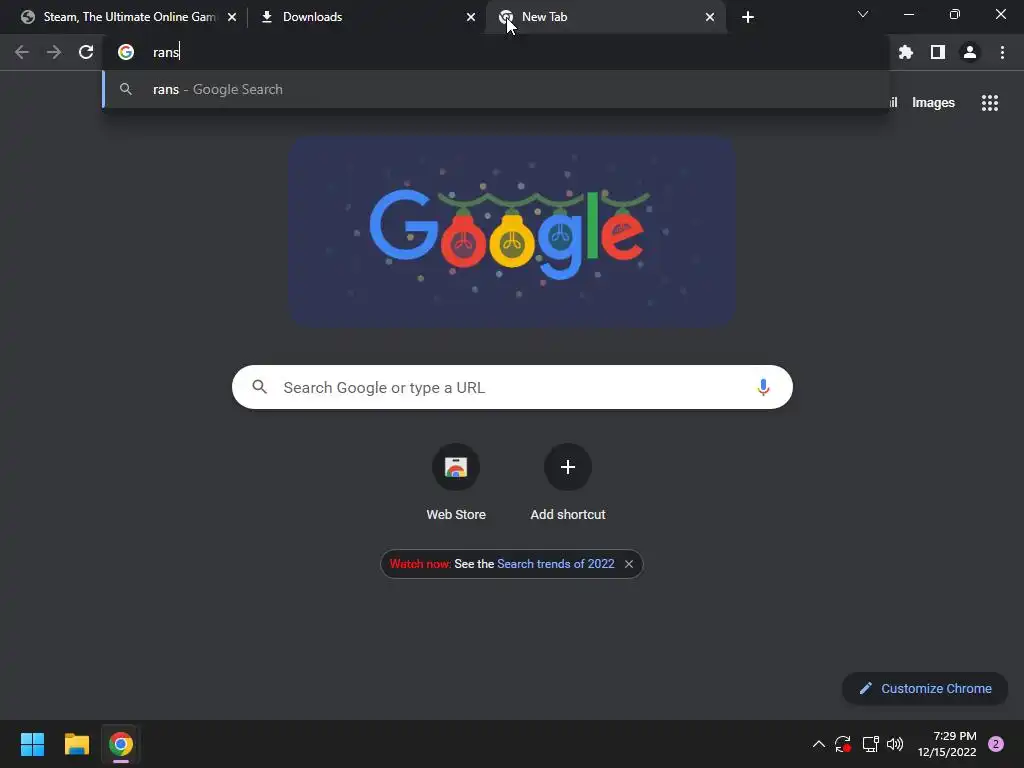This screenshot has width=1024, height=768.
Task: Open the Windows Start menu
Action: pyautogui.click(x=32, y=744)
